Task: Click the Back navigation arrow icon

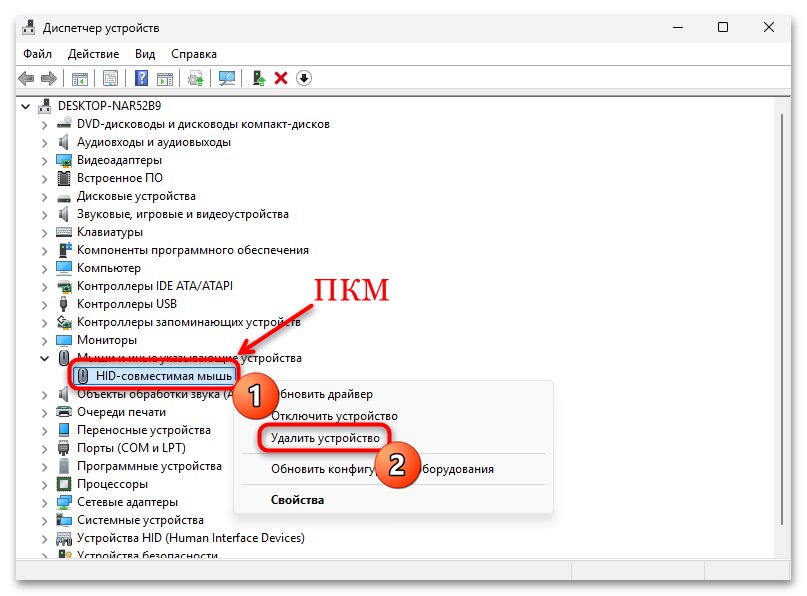Action: click(x=25, y=78)
